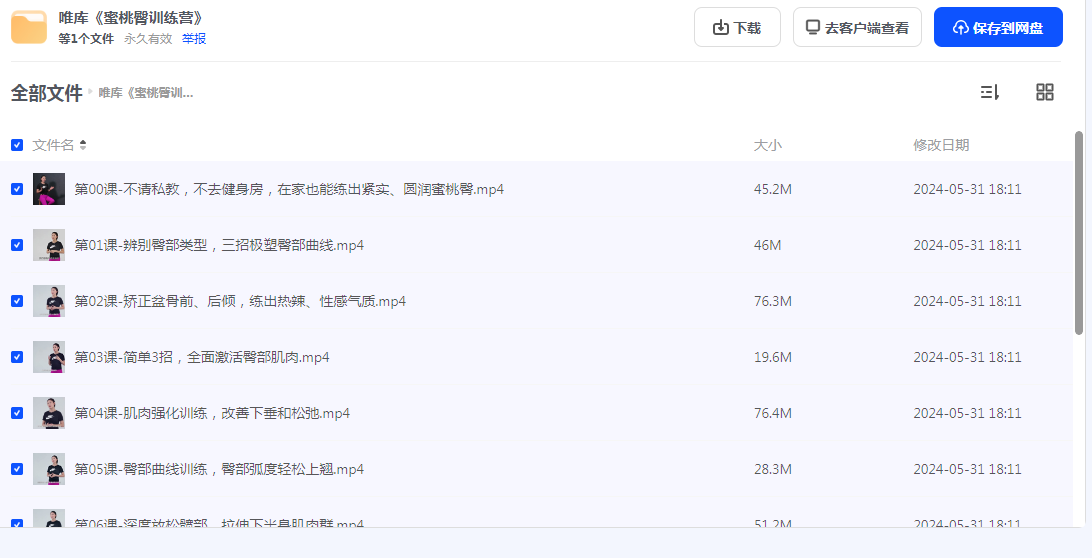Click the shared folder icon
1092x558 pixels.
click(29, 28)
